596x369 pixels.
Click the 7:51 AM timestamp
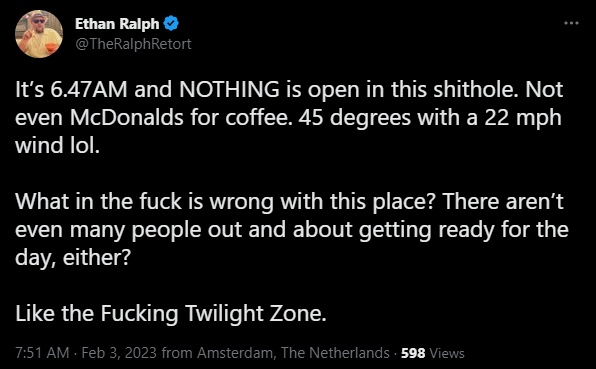coord(42,353)
